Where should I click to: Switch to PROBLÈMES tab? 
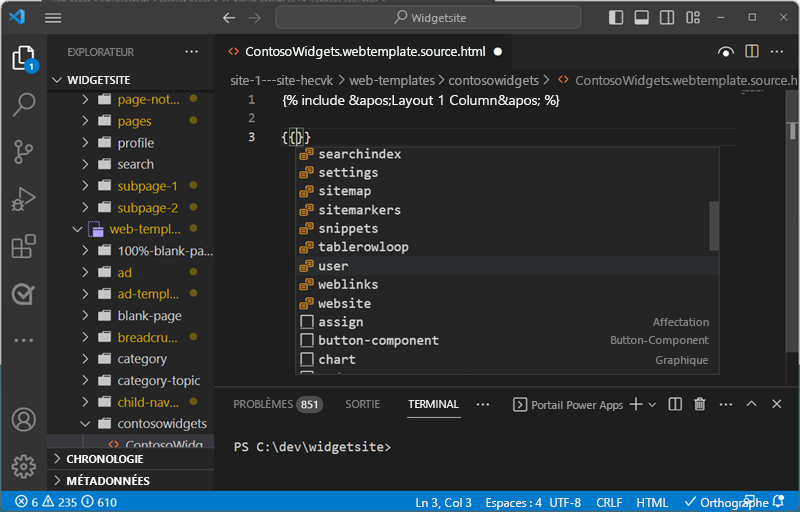pos(278,404)
